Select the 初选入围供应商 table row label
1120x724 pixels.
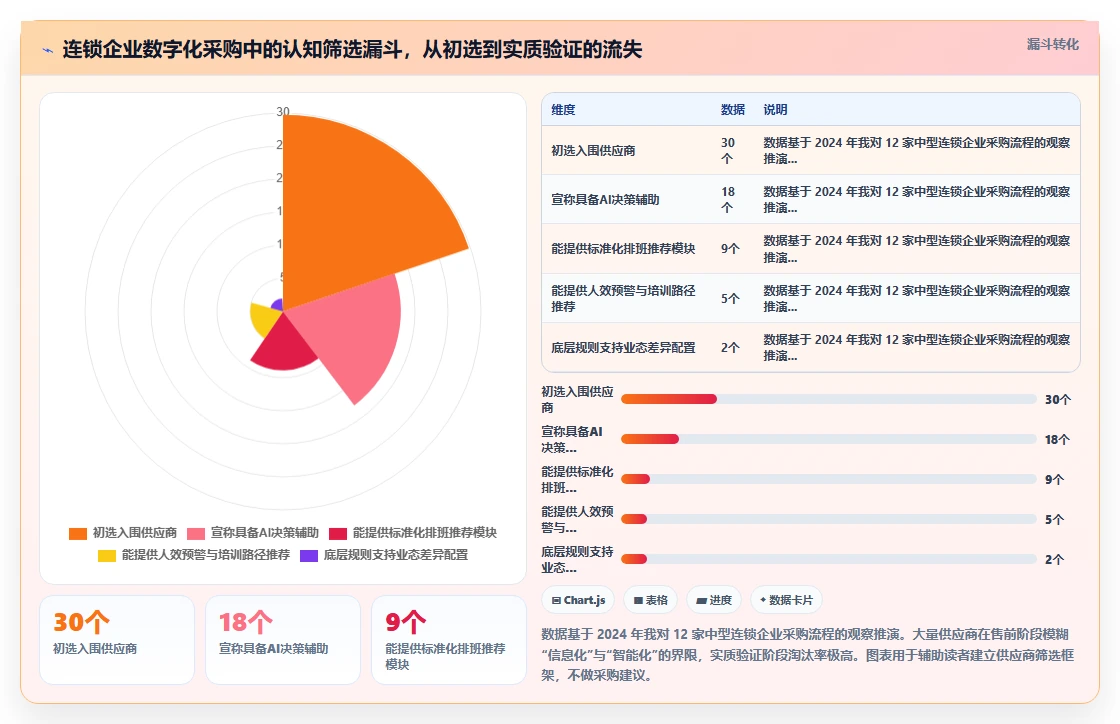coord(593,151)
